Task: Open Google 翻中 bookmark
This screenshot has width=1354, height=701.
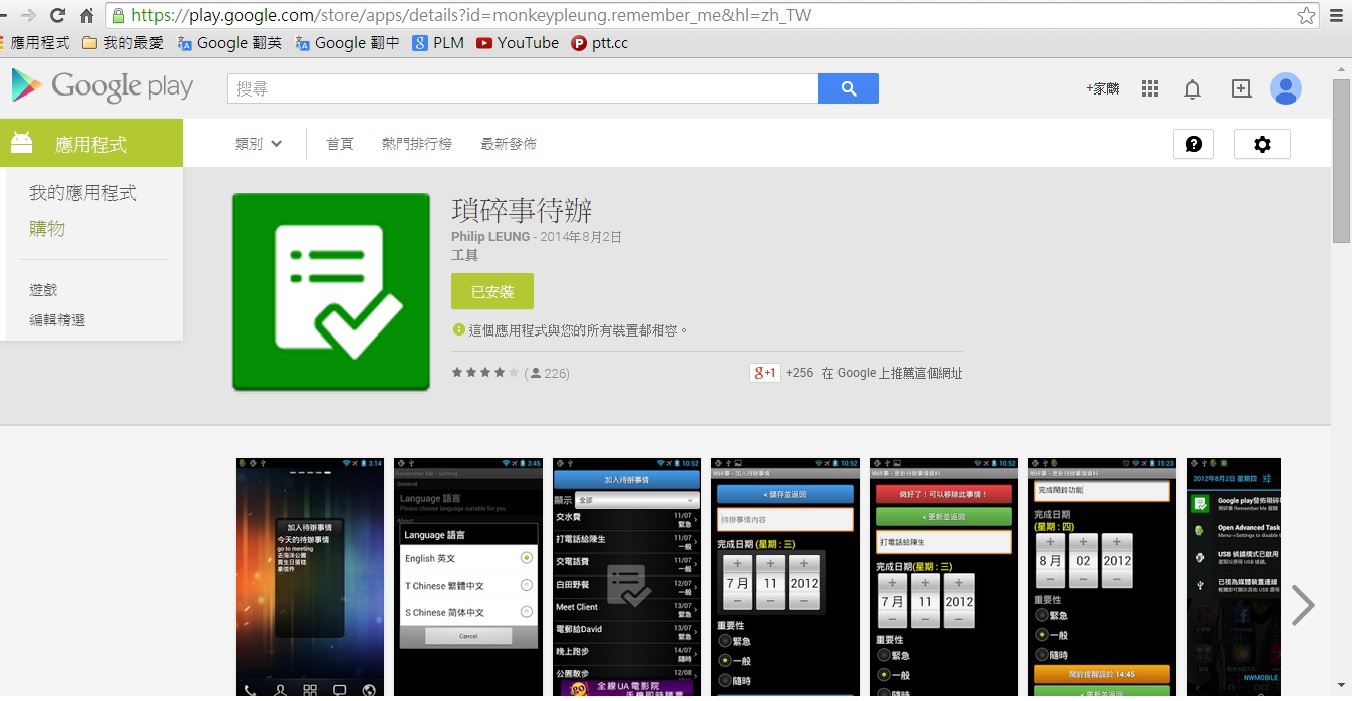Action: [x=347, y=43]
